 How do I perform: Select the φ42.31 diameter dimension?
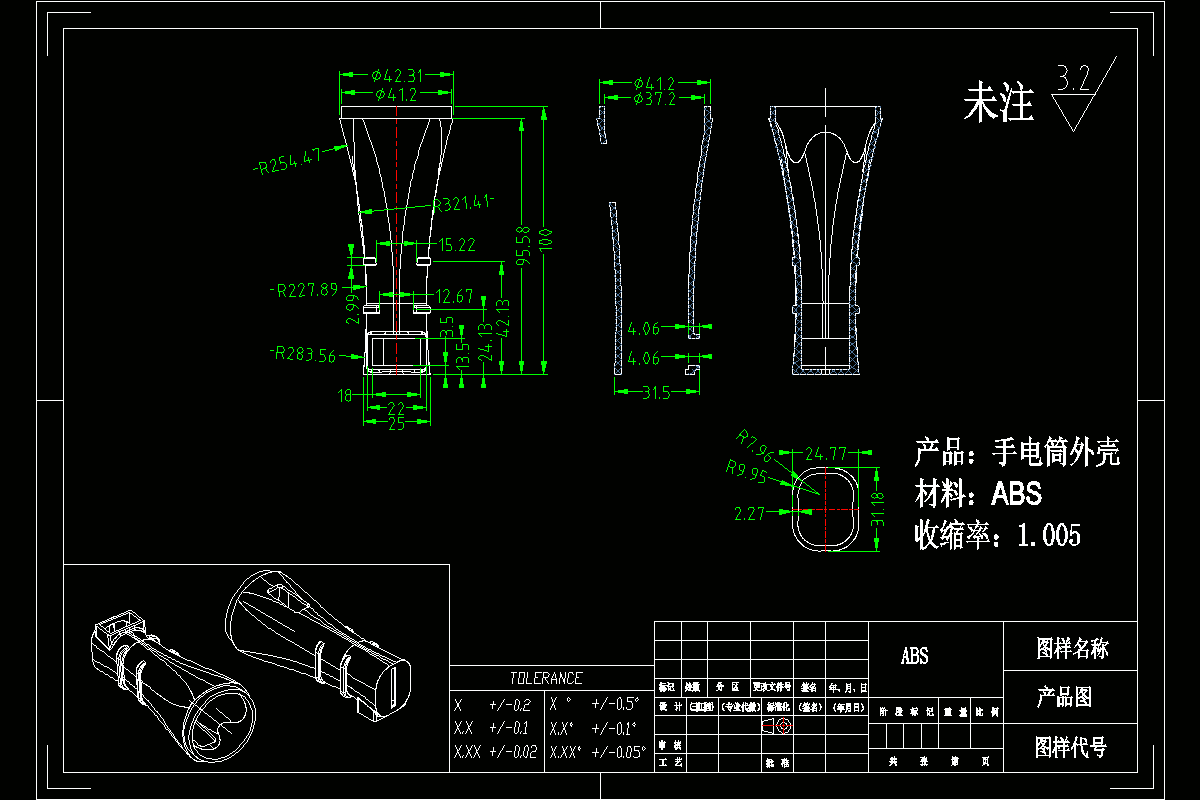(397, 73)
